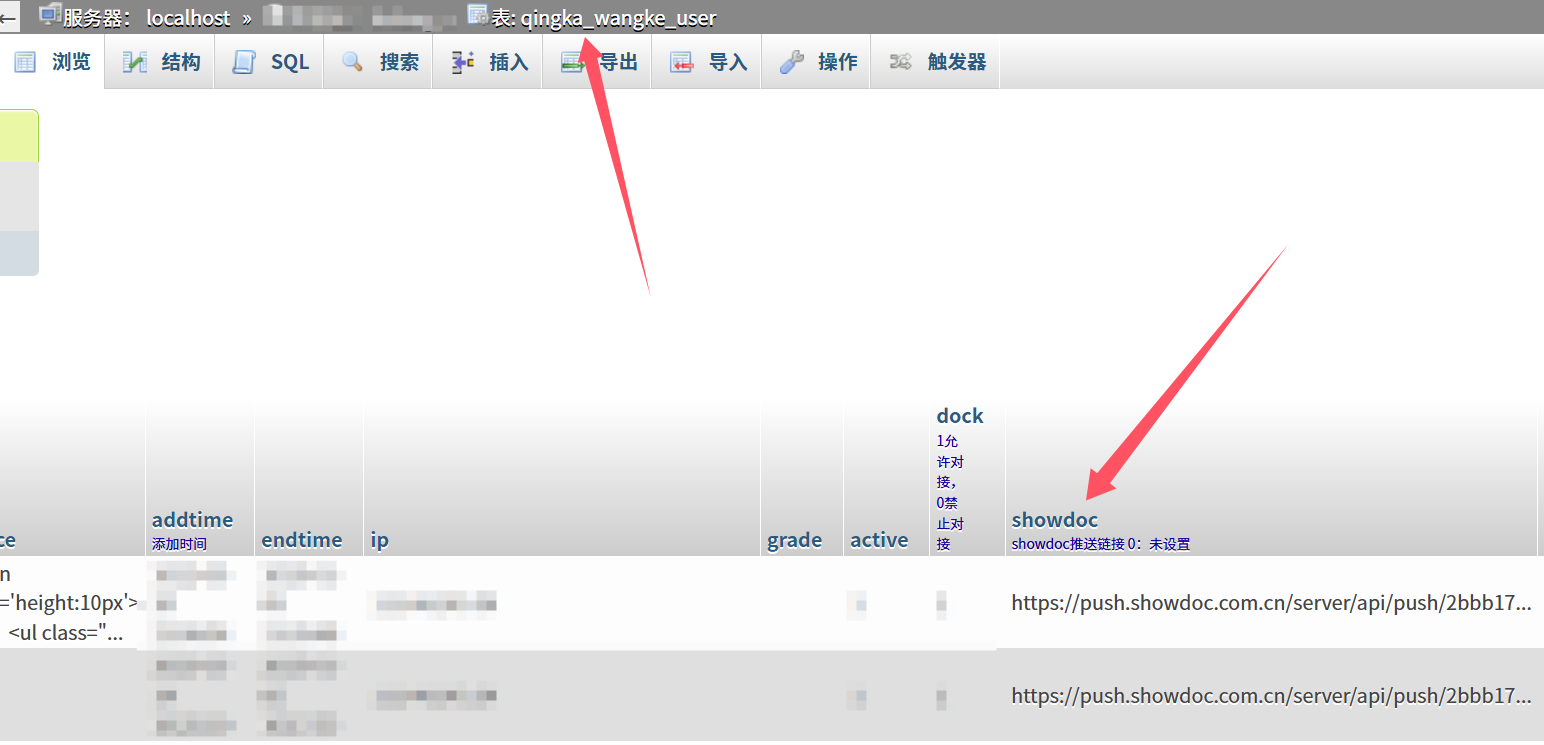
Task: Click the wrench icon for 操作
Action: [792, 62]
